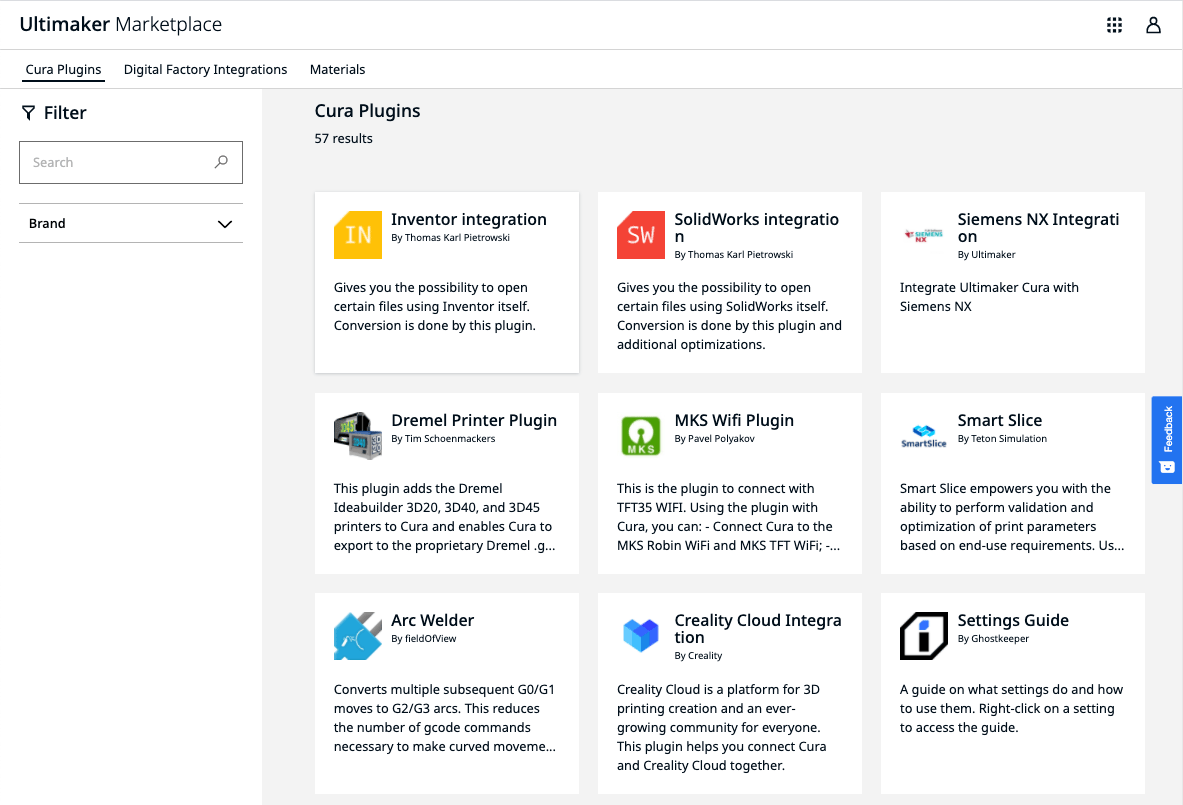Click the SolidWorks SW logo
The height and width of the screenshot is (805, 1183).
tap(641, 235)
